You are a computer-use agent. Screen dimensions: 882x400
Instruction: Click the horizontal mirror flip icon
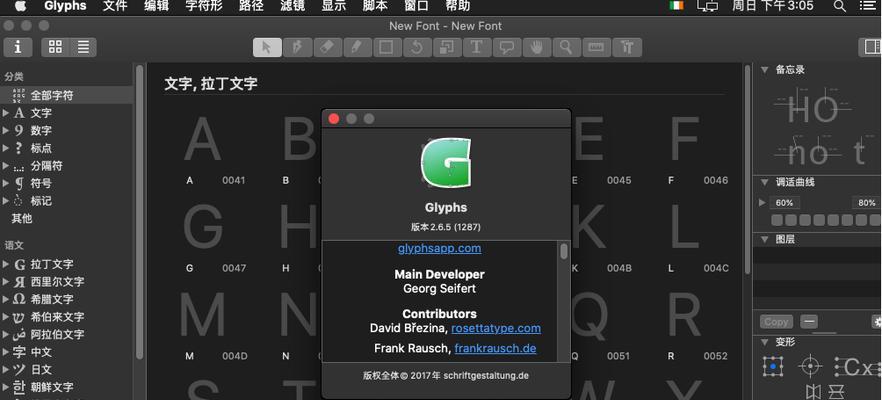click(x=813, y=392)
